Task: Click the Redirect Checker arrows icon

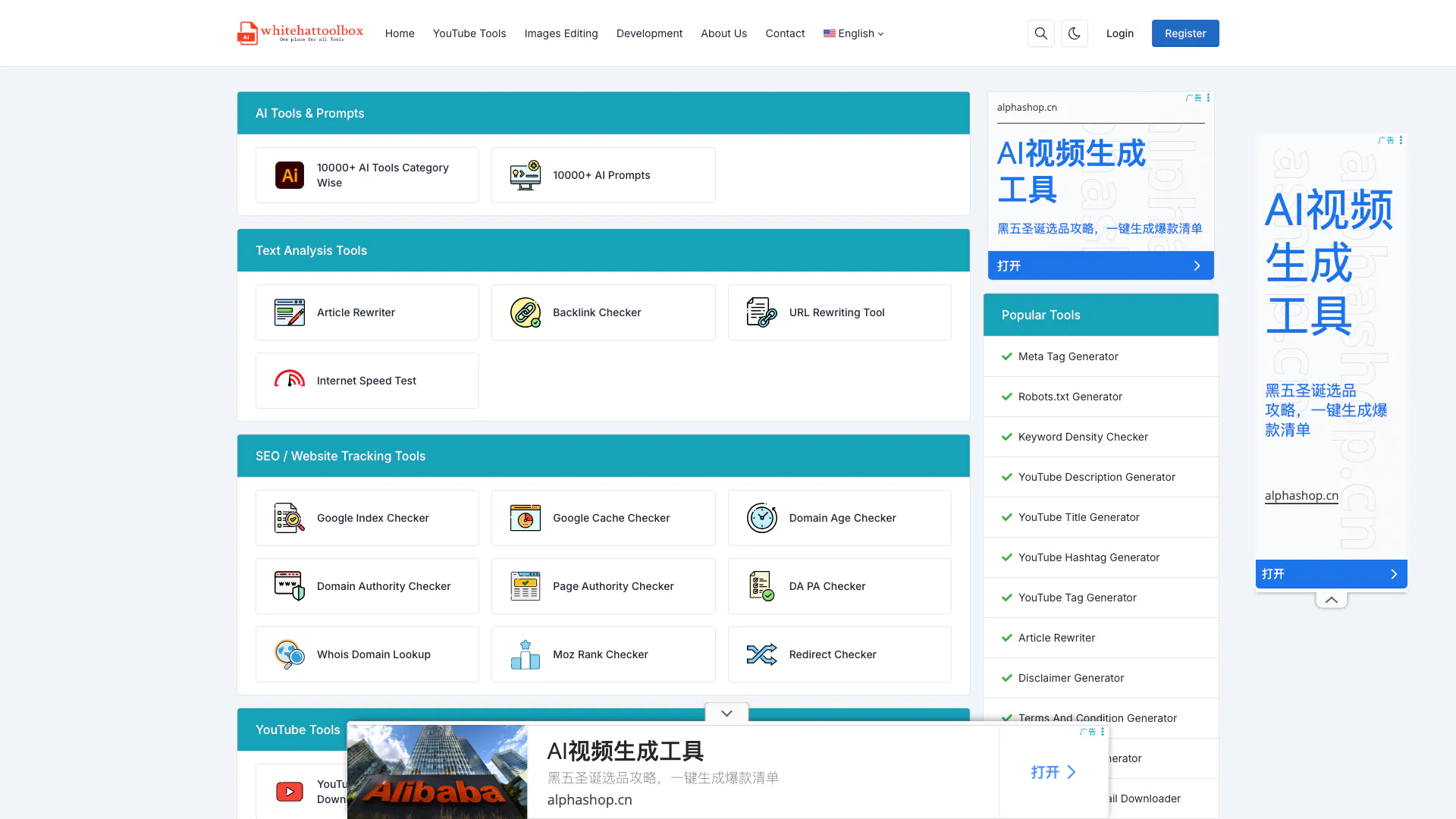Action: pyautogui.click(x=761, y=654)
